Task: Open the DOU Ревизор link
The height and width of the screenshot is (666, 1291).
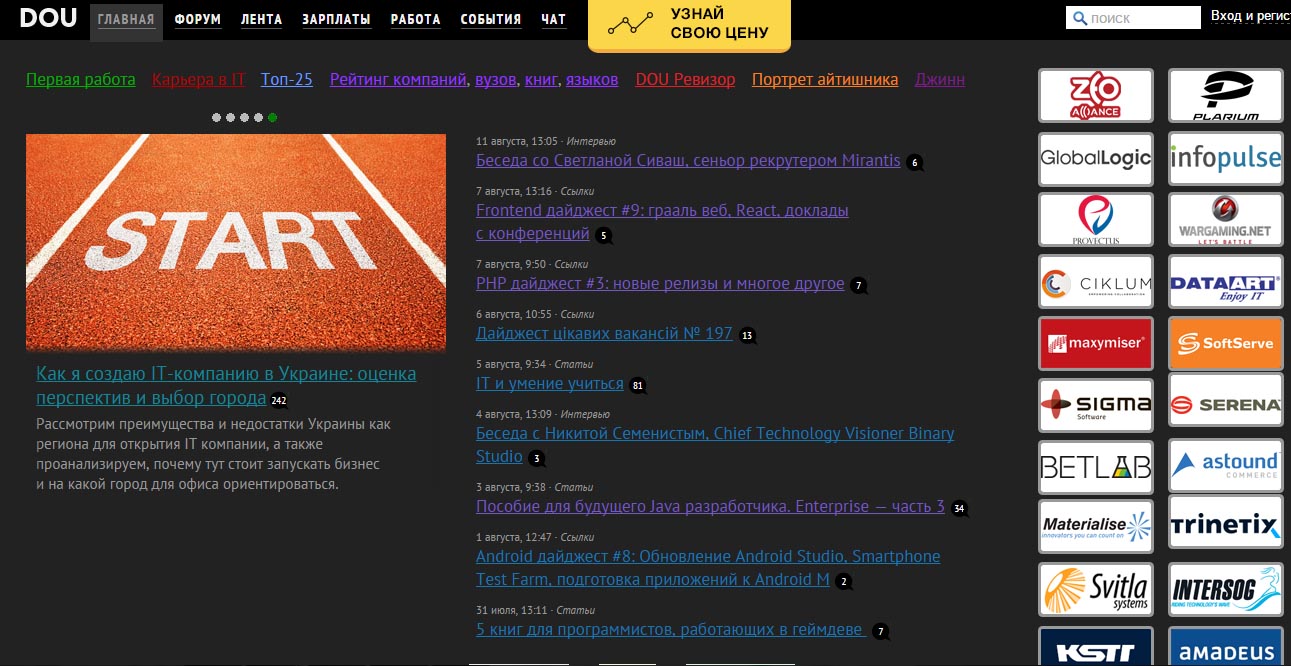Action: [685, 80]
